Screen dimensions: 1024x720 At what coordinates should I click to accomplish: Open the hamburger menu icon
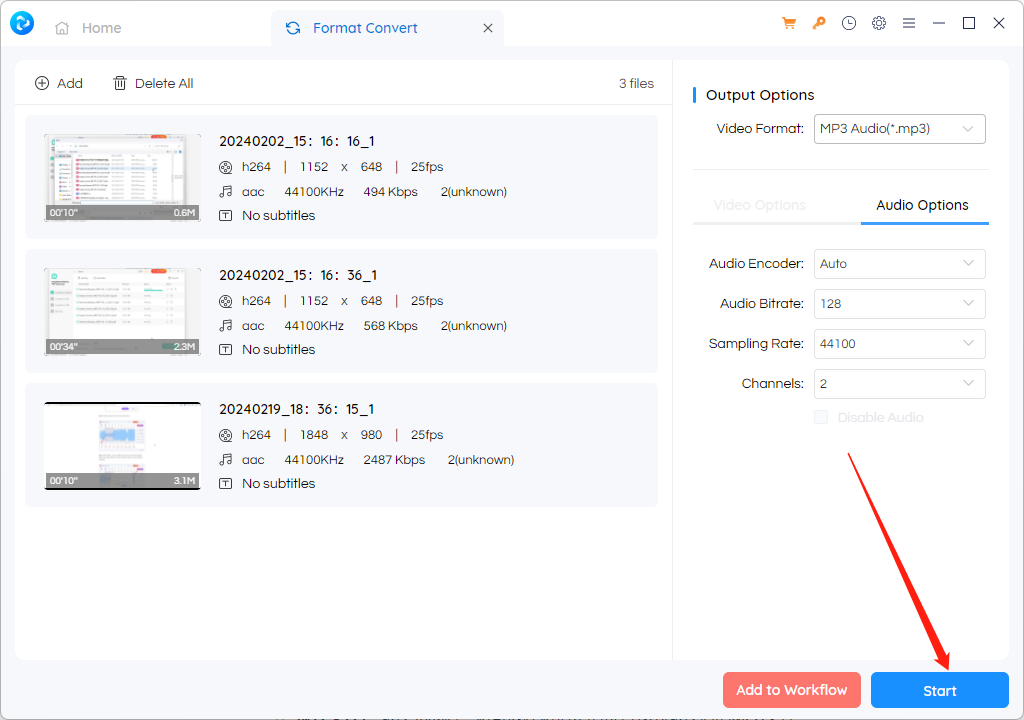pos(909,23)
